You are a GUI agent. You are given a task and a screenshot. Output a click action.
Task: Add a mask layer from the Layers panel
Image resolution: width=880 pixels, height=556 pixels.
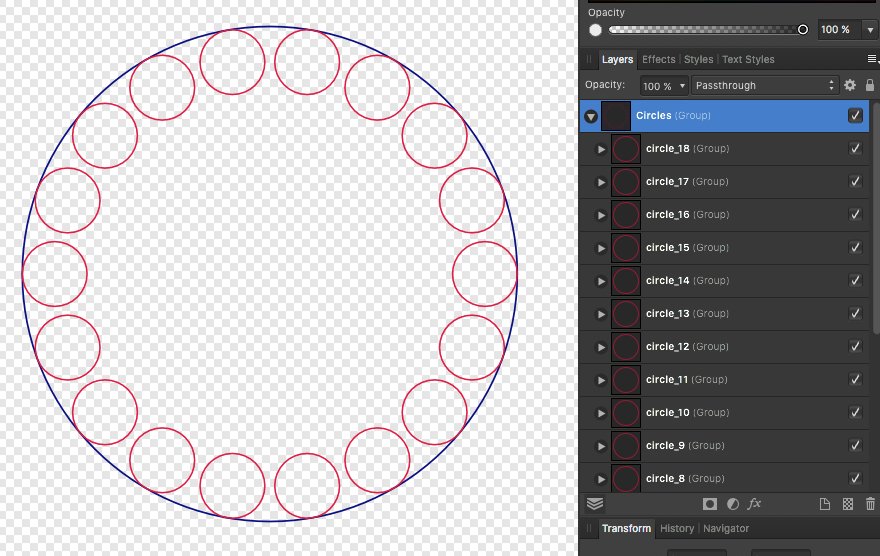tap(710, 504)
